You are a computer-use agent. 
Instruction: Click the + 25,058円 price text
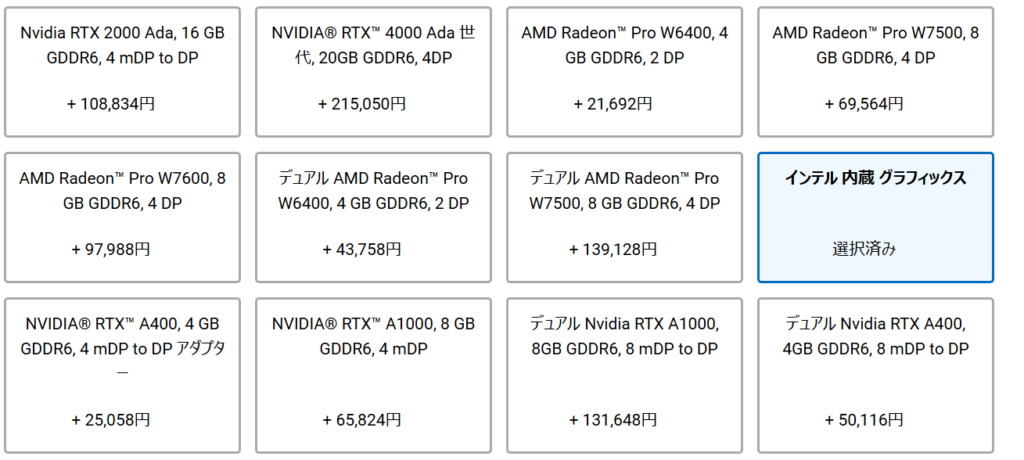(111, 419)
